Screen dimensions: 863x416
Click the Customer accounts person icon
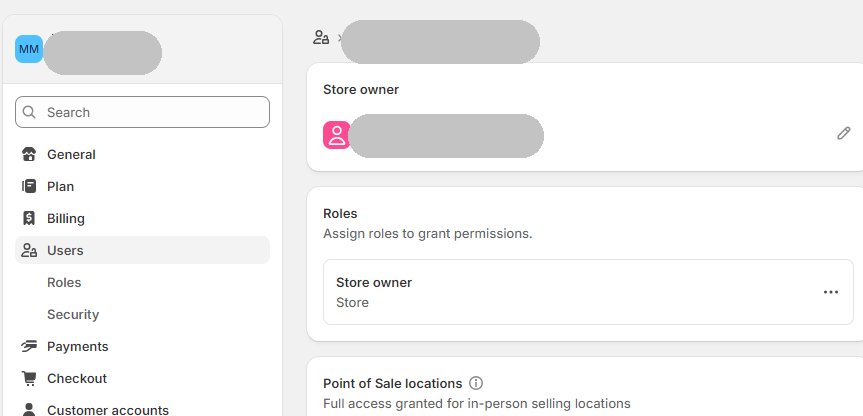(x=29, y=410)
